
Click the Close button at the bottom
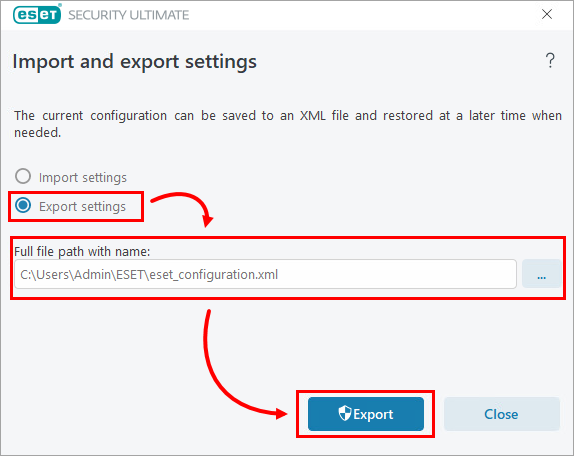pyautogui.click(x=502, y=414)
